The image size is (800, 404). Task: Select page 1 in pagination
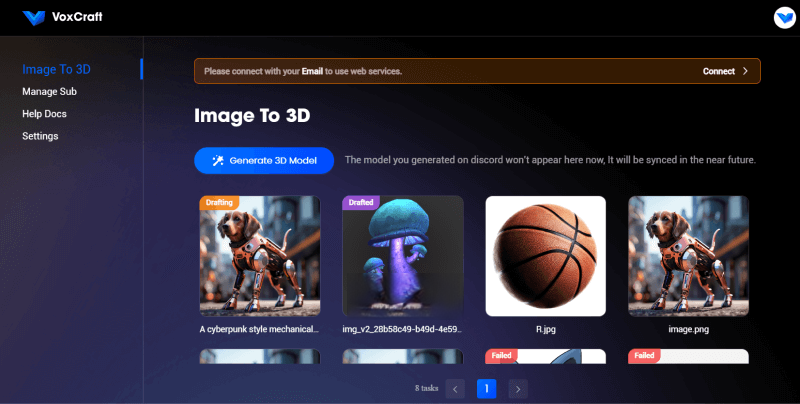(487, 388)
